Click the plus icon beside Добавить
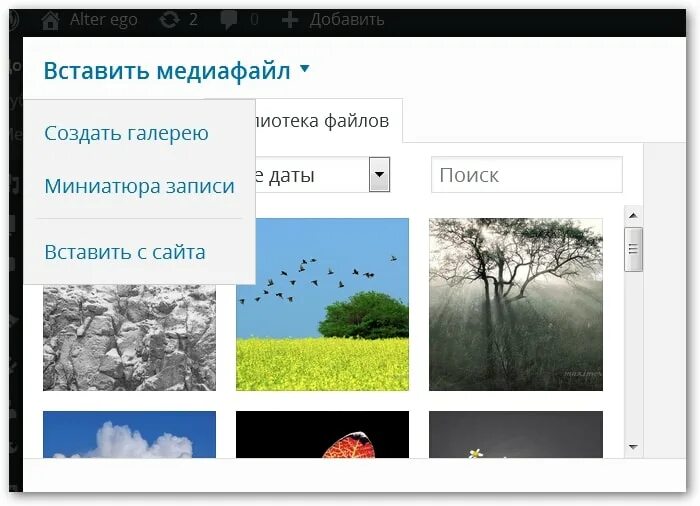 click(x=290, y=20)
